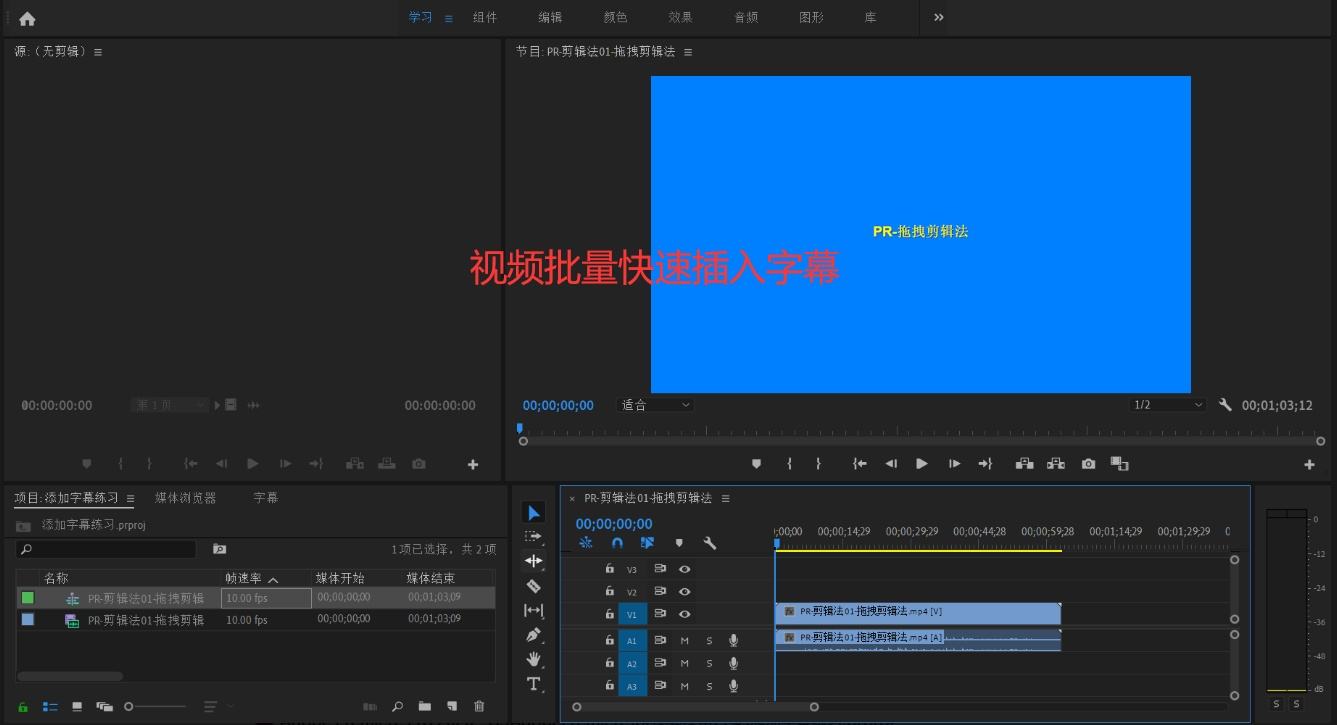The width and height of the screenshot is (1337, 725).
Task: Select the Type tool
Action: tap(534, 684)
